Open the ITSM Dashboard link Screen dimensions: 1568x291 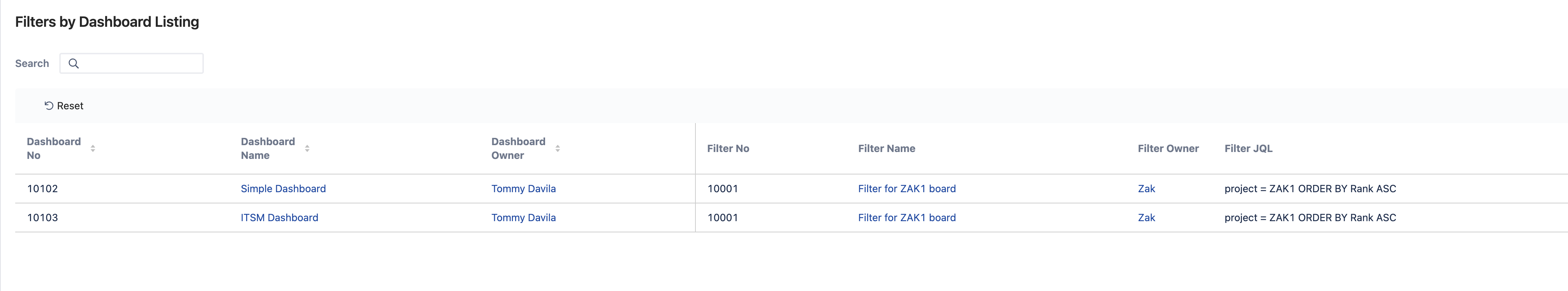[279, 218]
